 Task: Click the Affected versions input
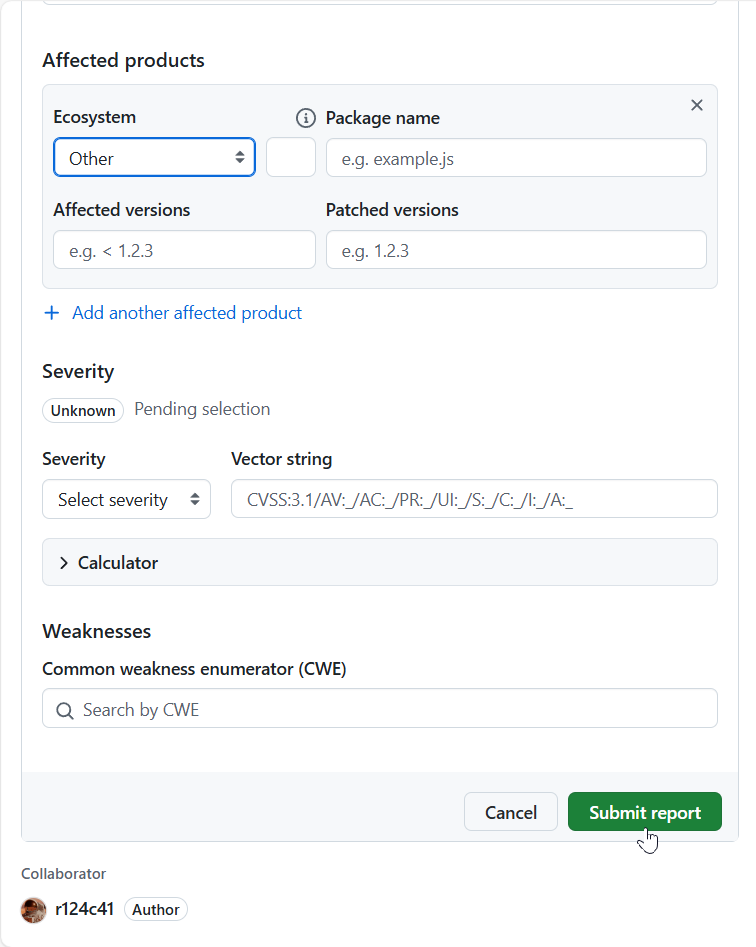(184, 251)
